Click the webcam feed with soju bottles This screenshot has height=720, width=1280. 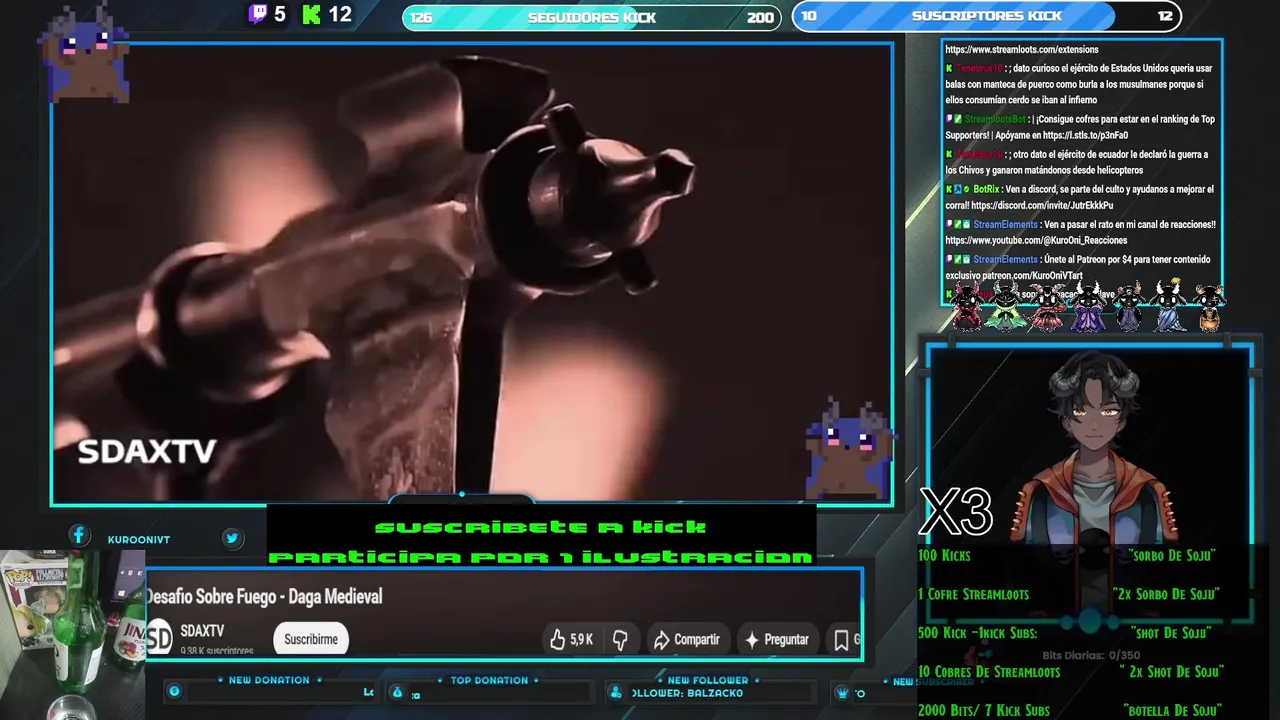(72, 635)
